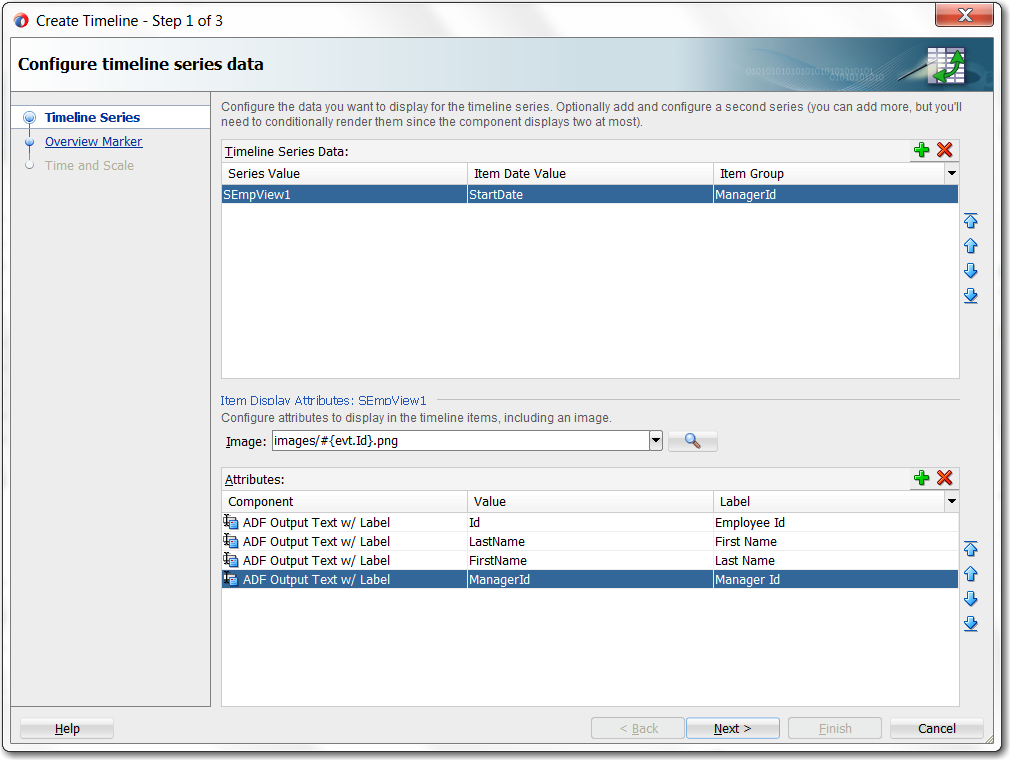Select Timeline Series wizard step
The image size is (1010, 760).
click(x=92, y=117)
